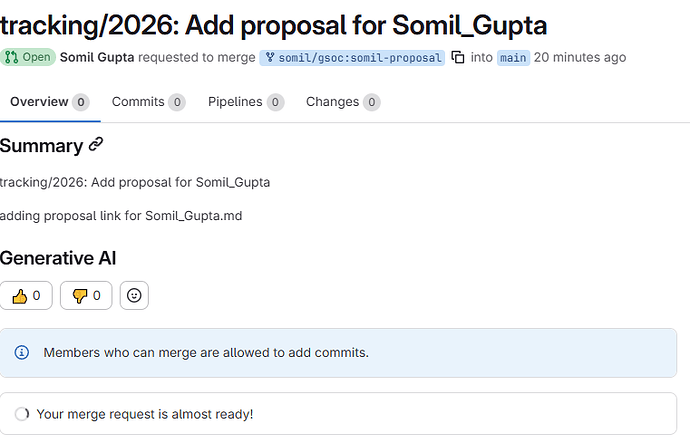
Task: Click the green Open status badge
Action: [28, 58]
